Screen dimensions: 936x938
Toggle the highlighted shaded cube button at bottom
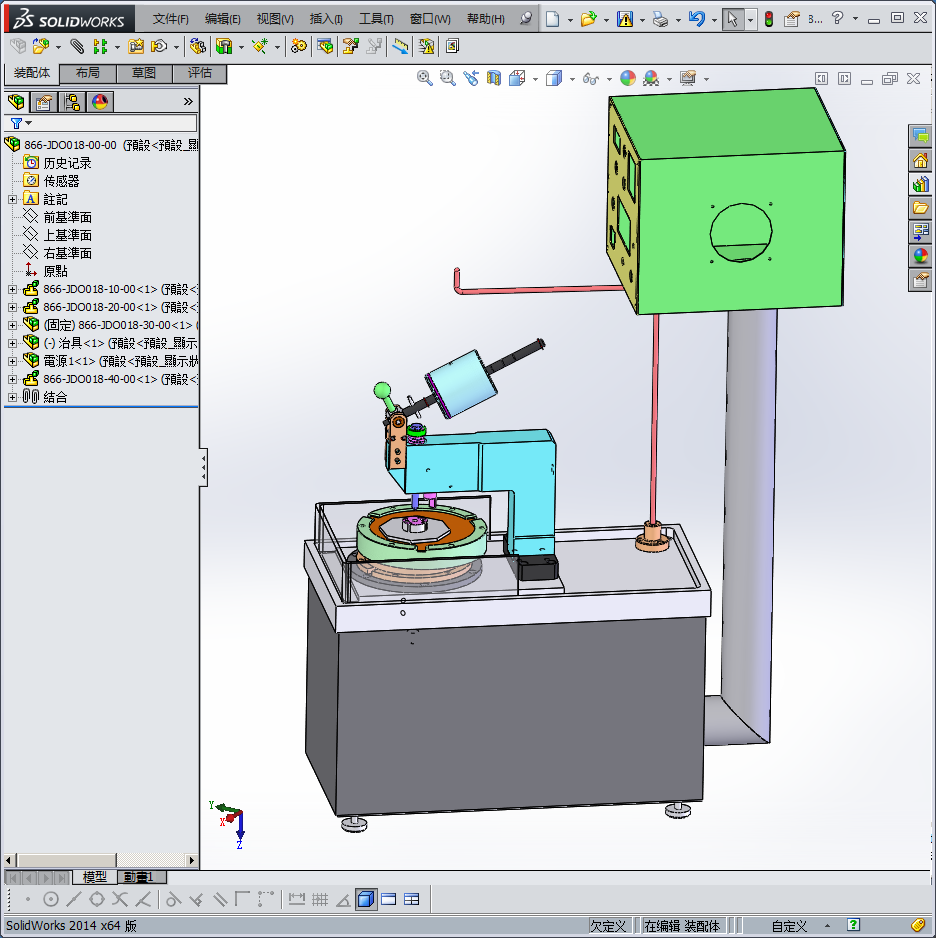(366, 899)
